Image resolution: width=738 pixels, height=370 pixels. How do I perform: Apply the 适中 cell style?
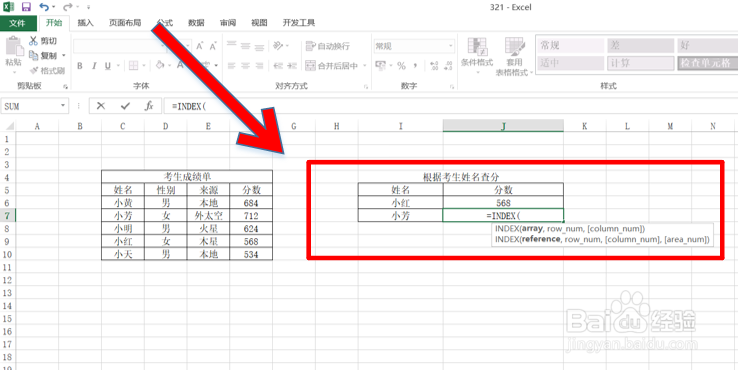[x=571, y=63]
